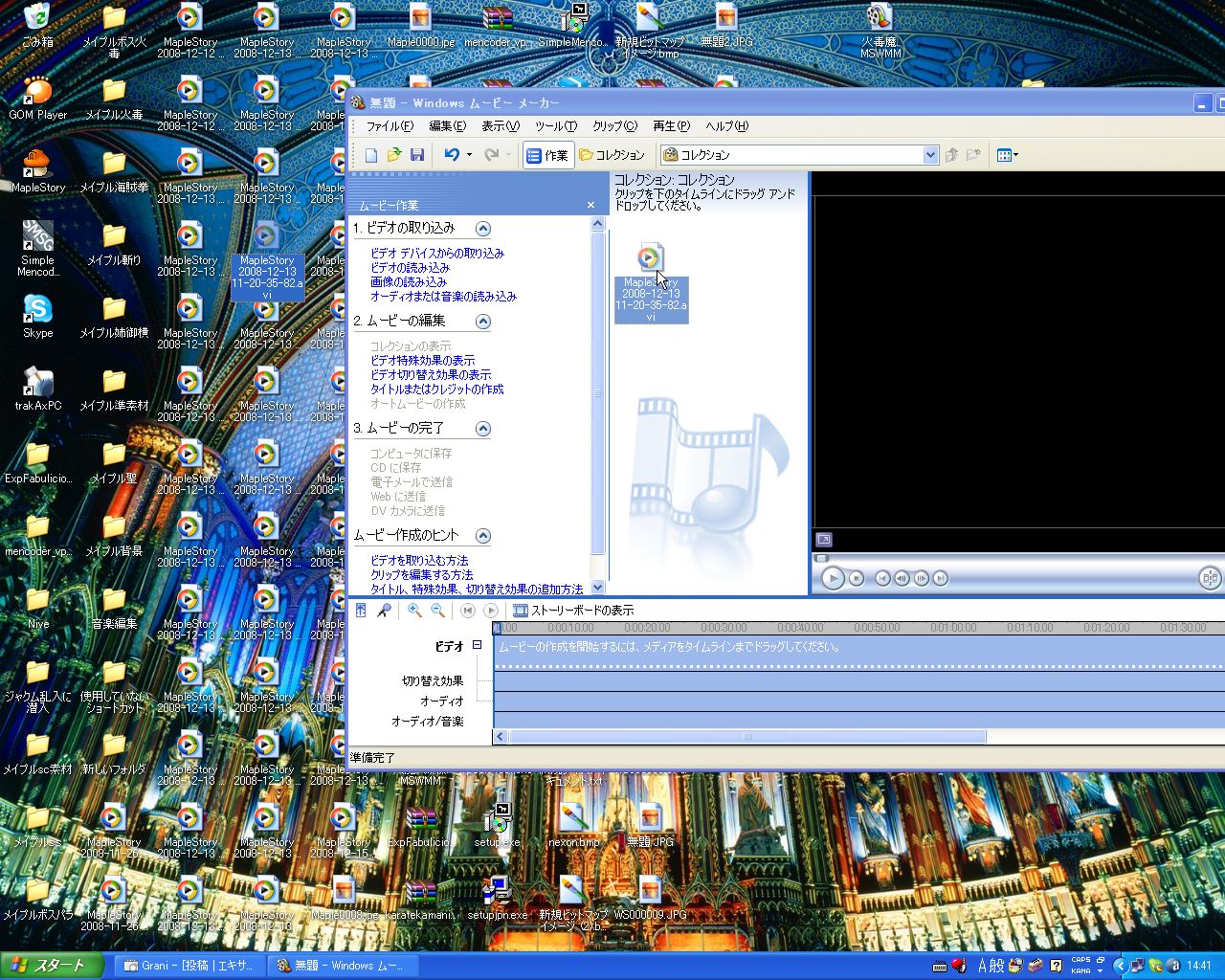
Task: Open the Windows スタート menu
Action: click(x=53, y=966)
